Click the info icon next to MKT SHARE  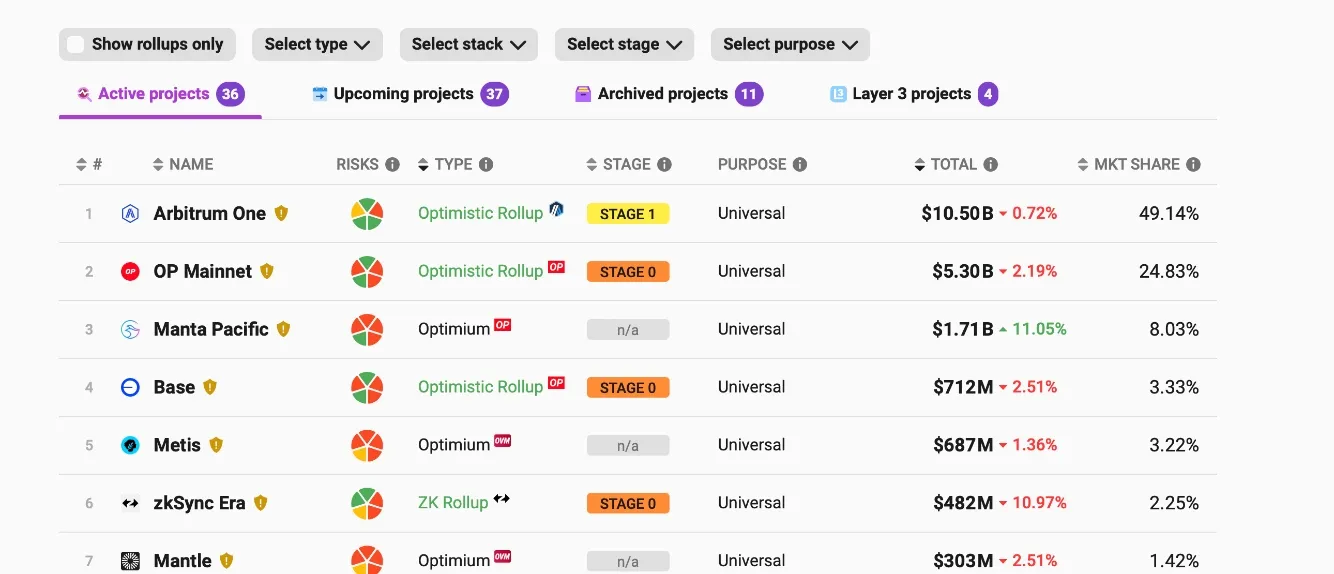pos(1193,165)
